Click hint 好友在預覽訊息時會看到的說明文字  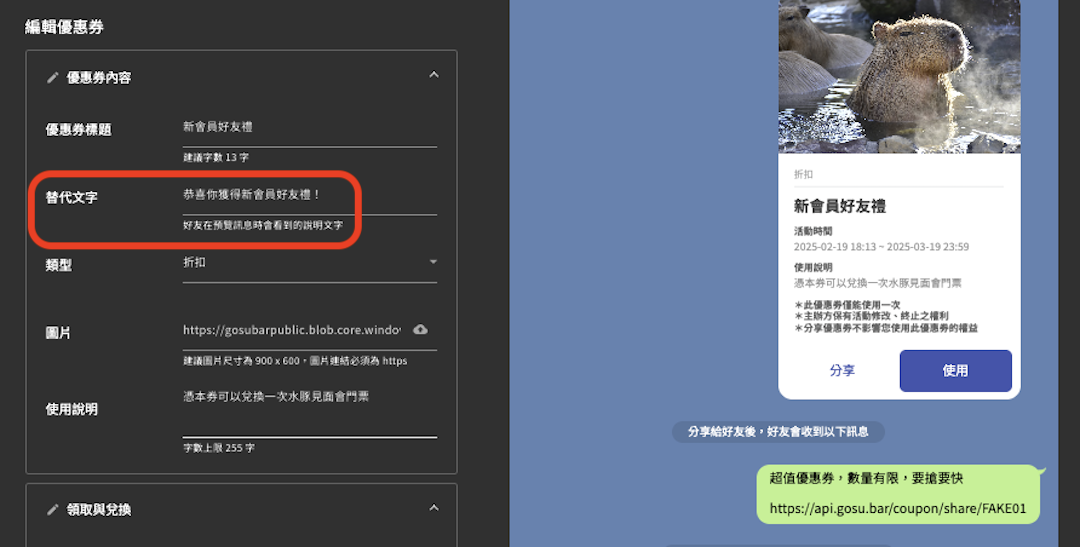(263, 225)
